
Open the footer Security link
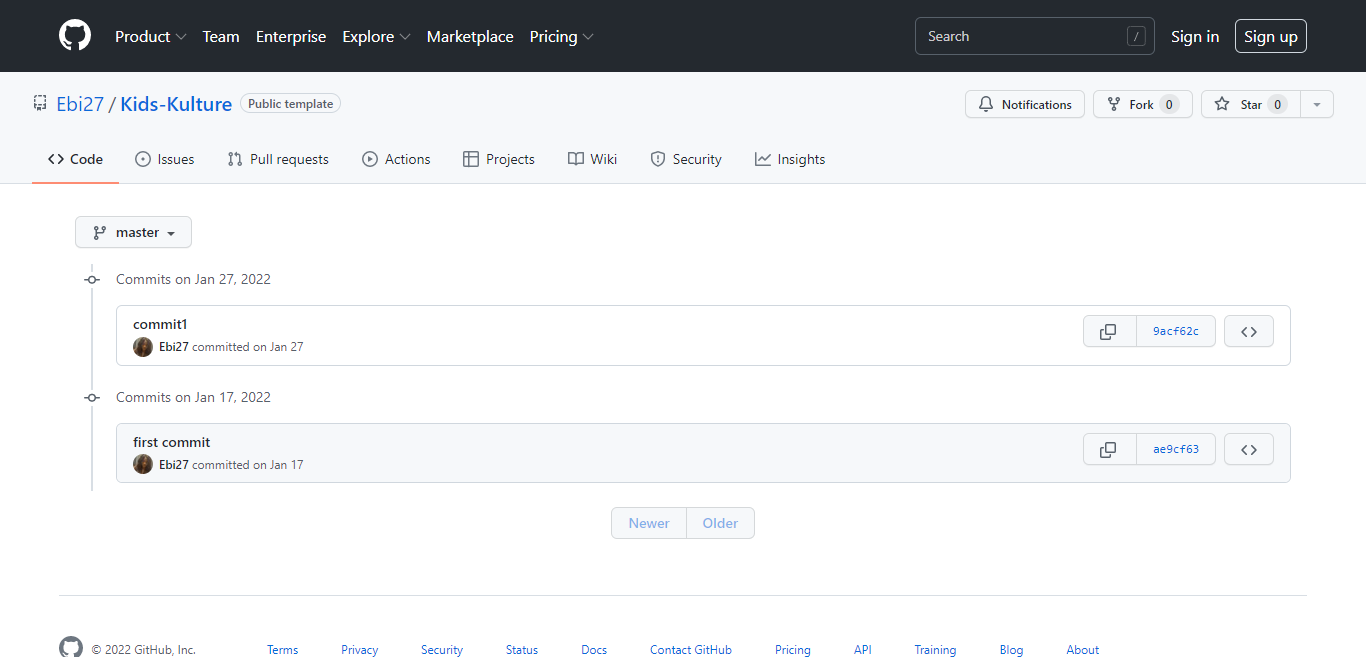(x=442, y=650)
